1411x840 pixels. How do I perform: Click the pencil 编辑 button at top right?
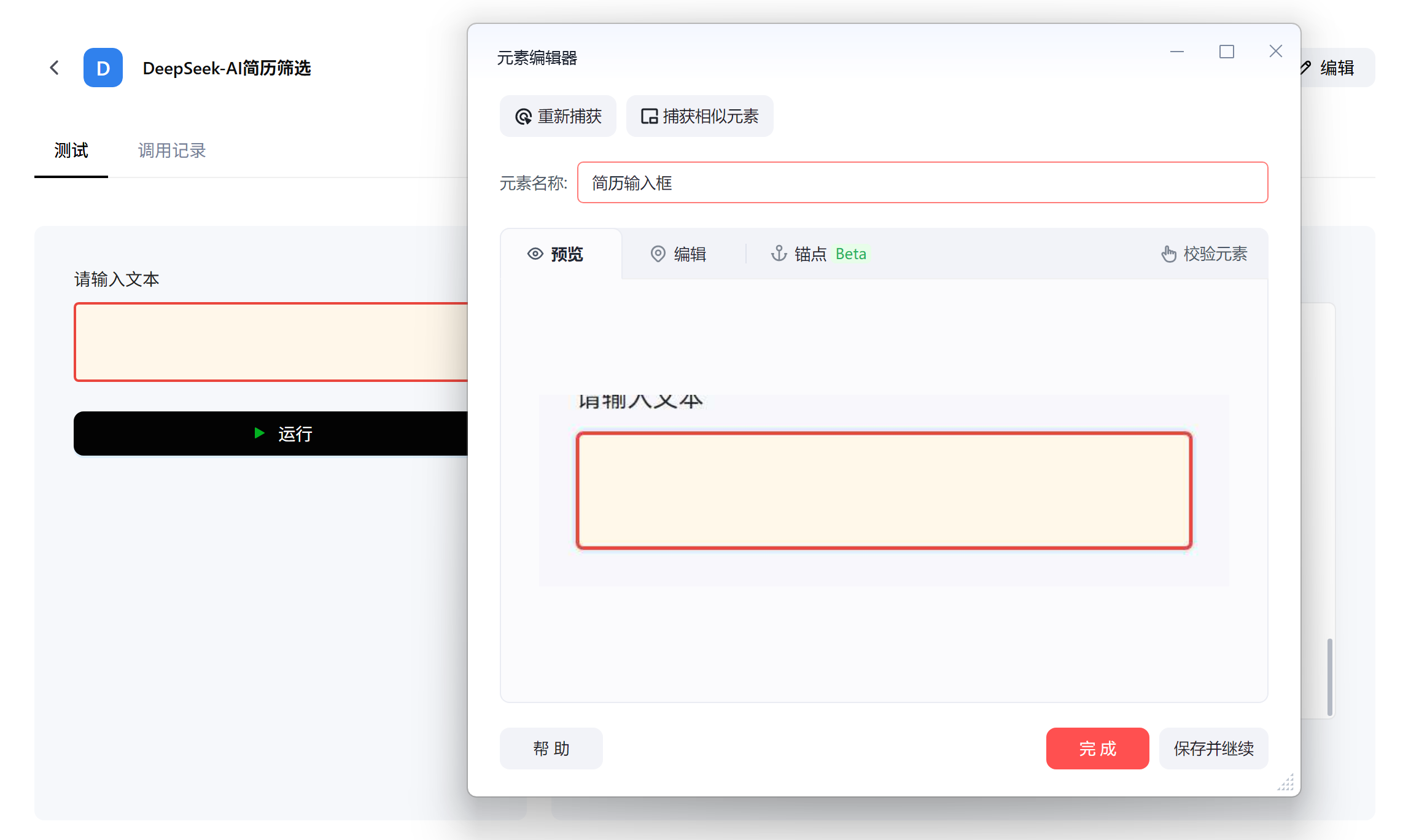point(1336,68)
